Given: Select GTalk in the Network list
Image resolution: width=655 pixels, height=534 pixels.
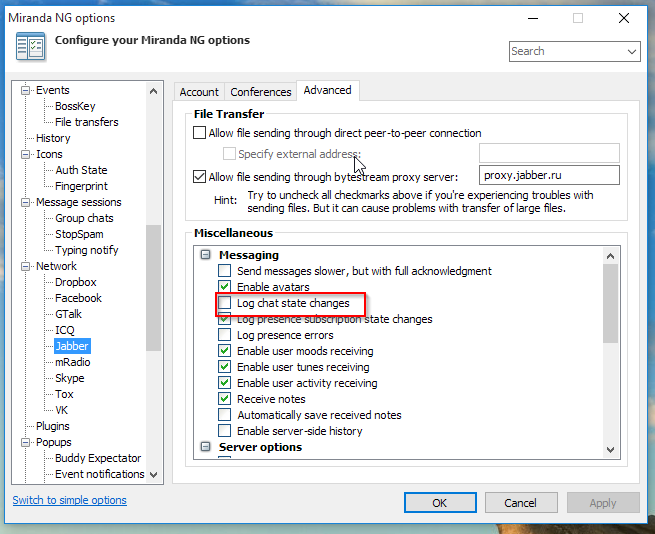Looking at the screenshot, I should (x=69, y=314).
